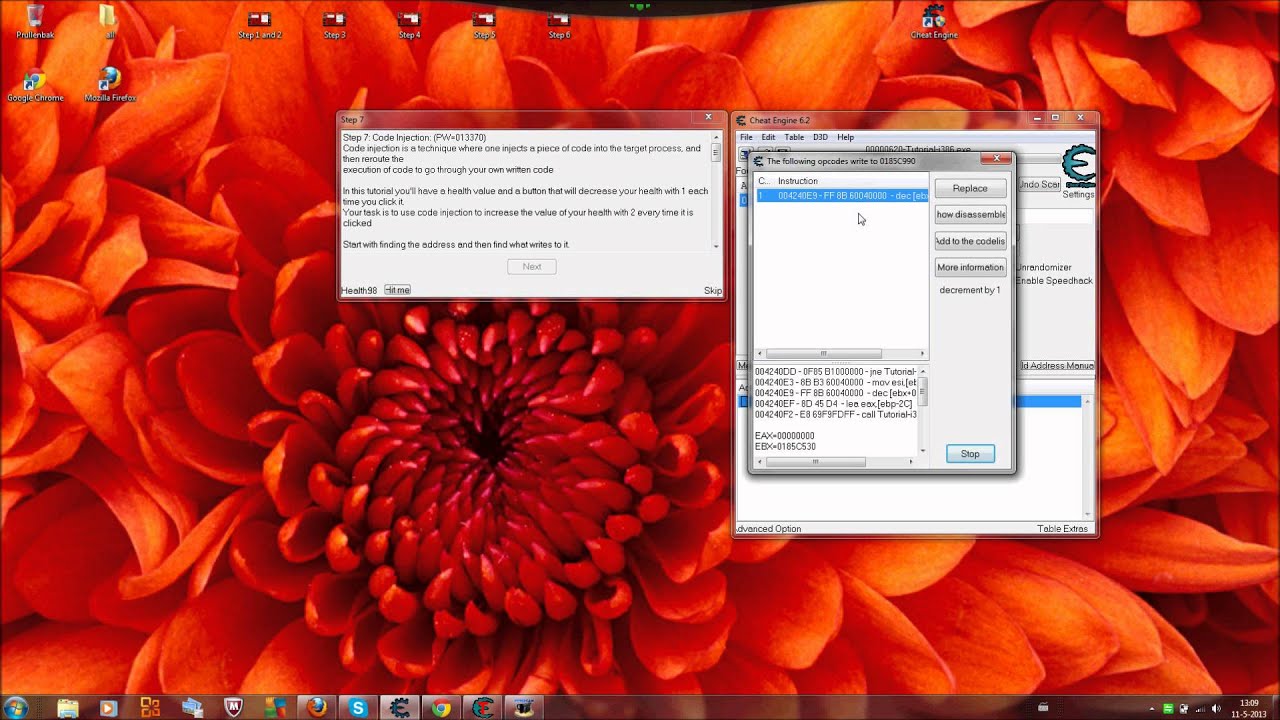Screen dimensions: 1280x720
Task: Open the D3D menu in Cheat Engine
Action: coord(820,137)
